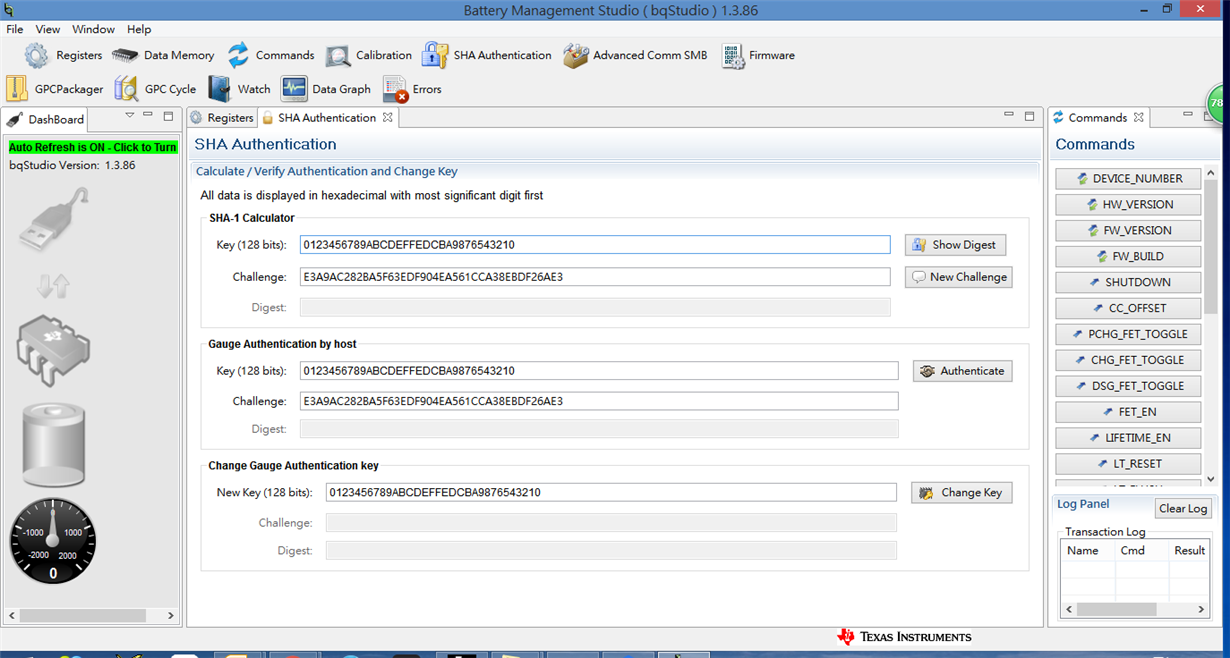Focus the New Key input field

click(611, 493)
